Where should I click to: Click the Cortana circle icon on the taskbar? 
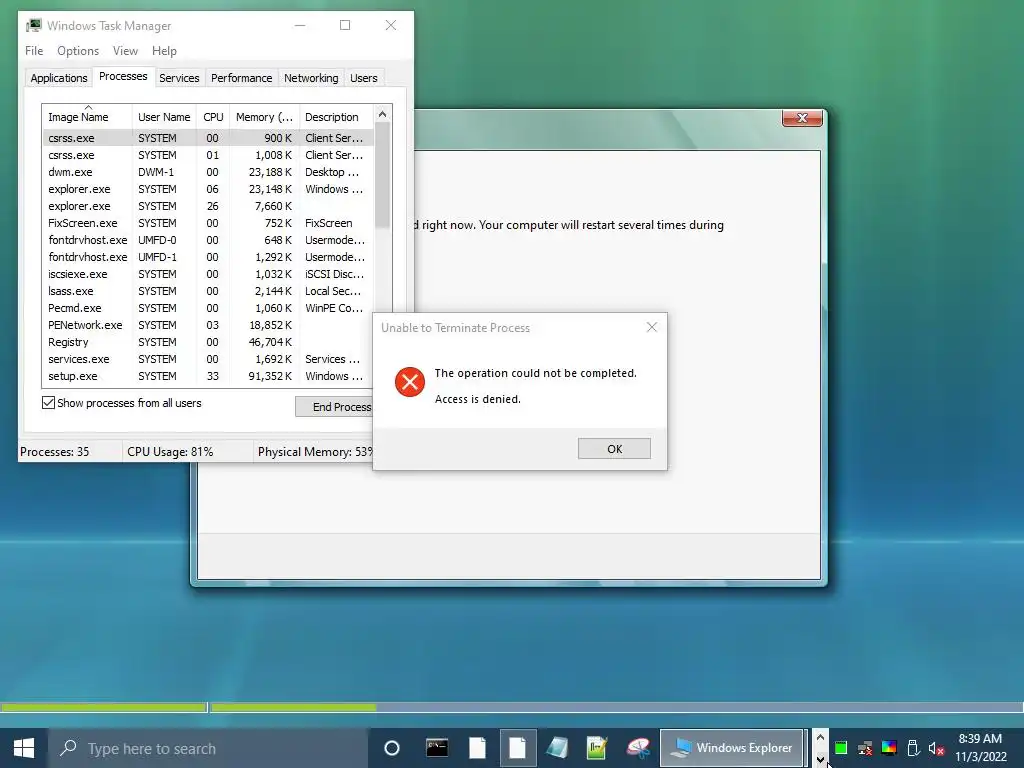(x=392, y=748)
